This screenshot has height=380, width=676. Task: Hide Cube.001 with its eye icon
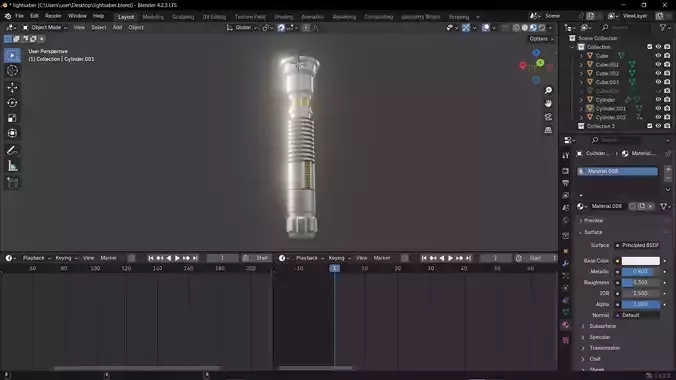658,64
